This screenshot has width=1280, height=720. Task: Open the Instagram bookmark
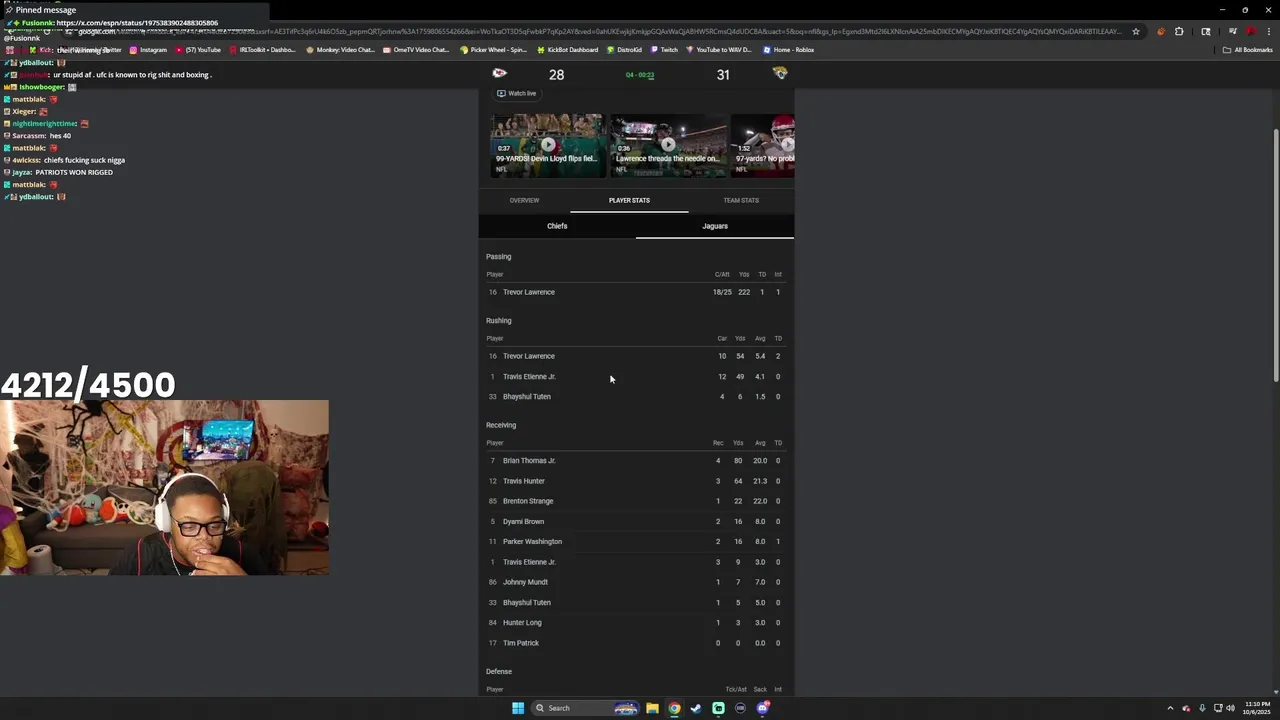(147, 50)
